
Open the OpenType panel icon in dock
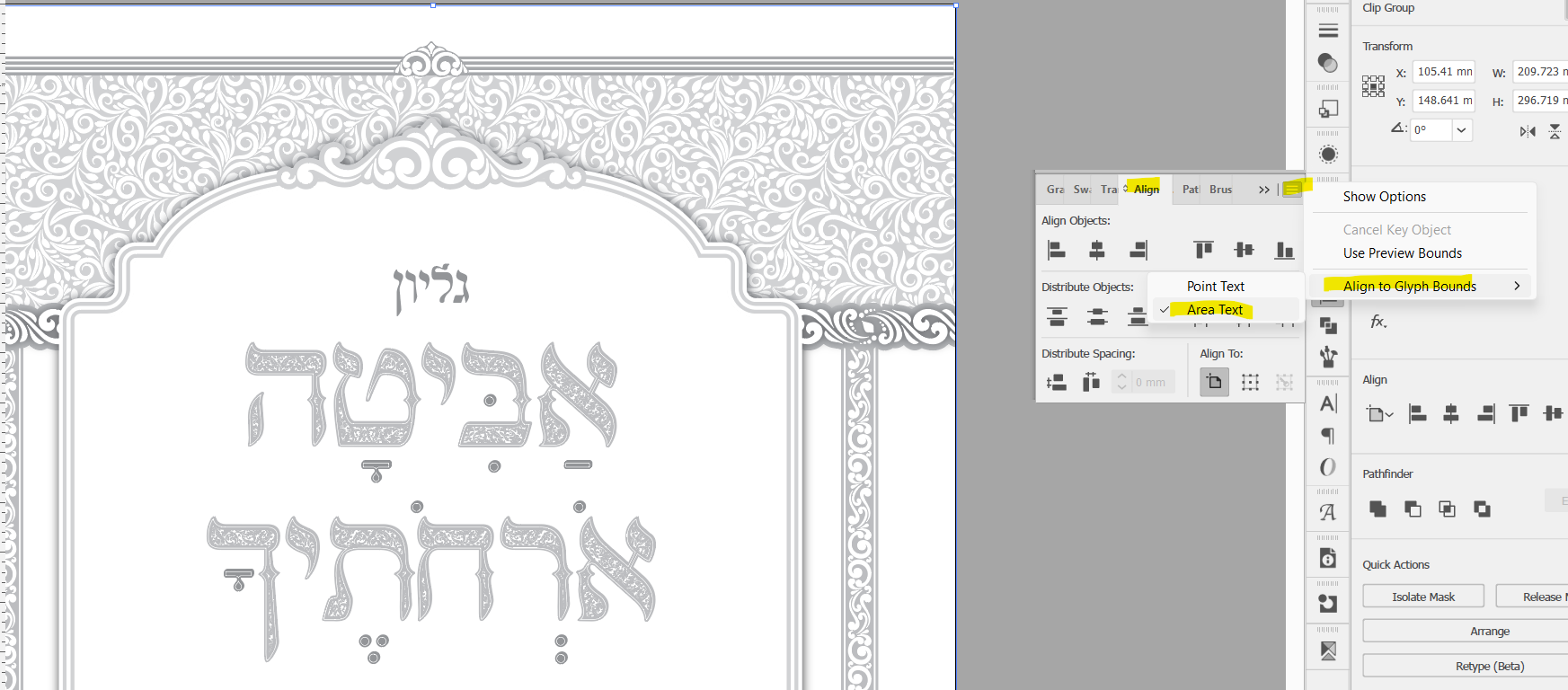pos(1328,467)
